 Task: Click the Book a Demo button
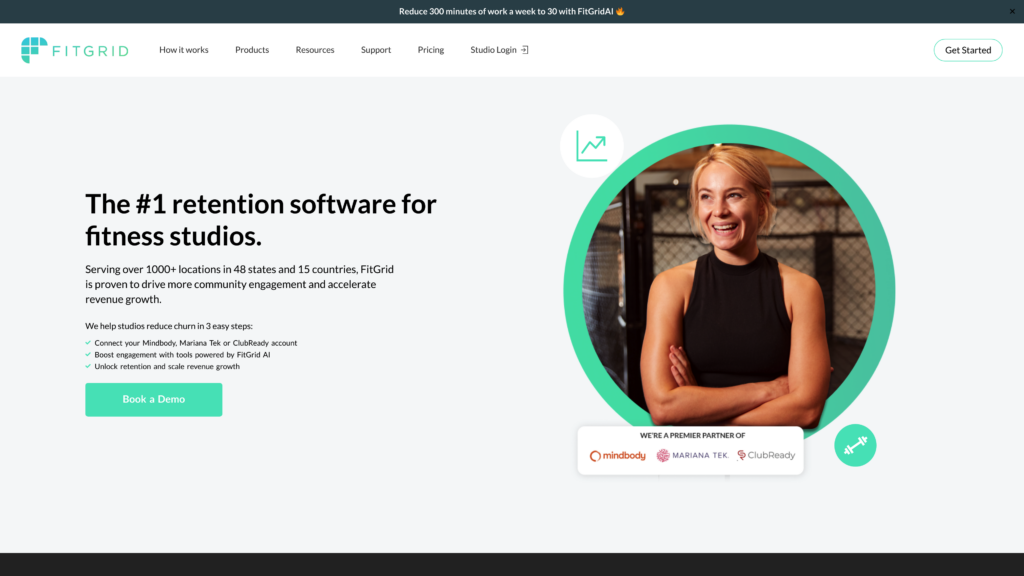153,399
